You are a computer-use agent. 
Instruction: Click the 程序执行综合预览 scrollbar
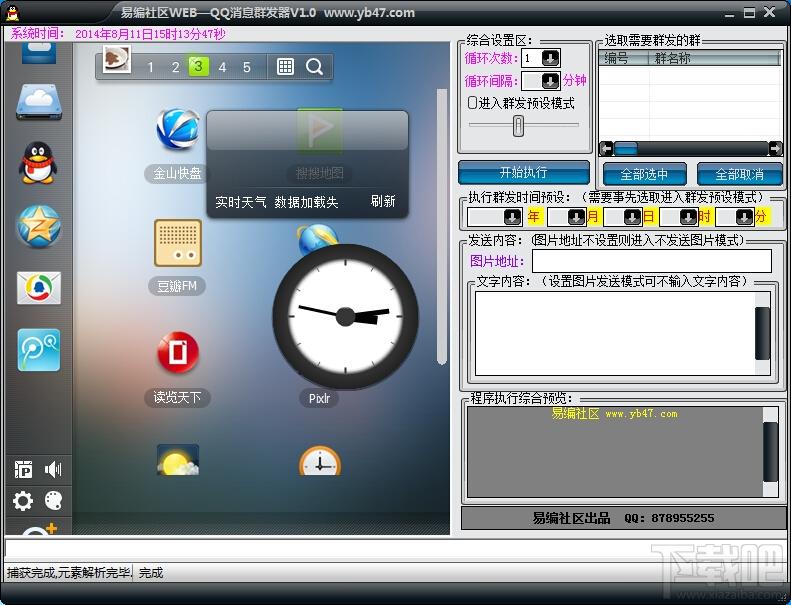(x=770, y=452)
